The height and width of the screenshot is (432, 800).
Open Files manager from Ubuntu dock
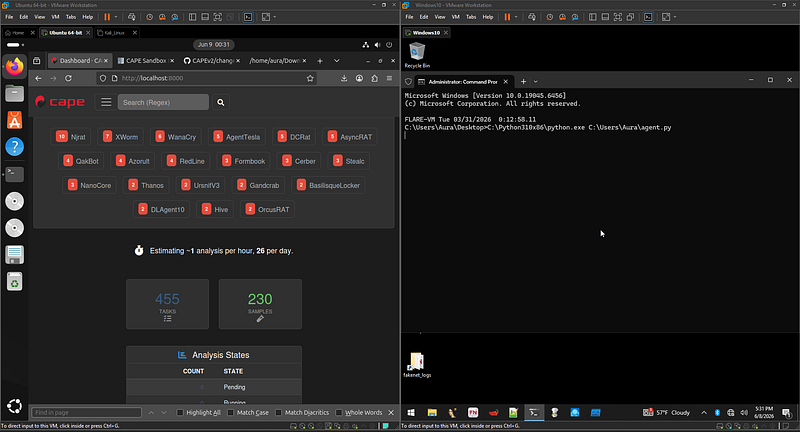click(15, 94)
